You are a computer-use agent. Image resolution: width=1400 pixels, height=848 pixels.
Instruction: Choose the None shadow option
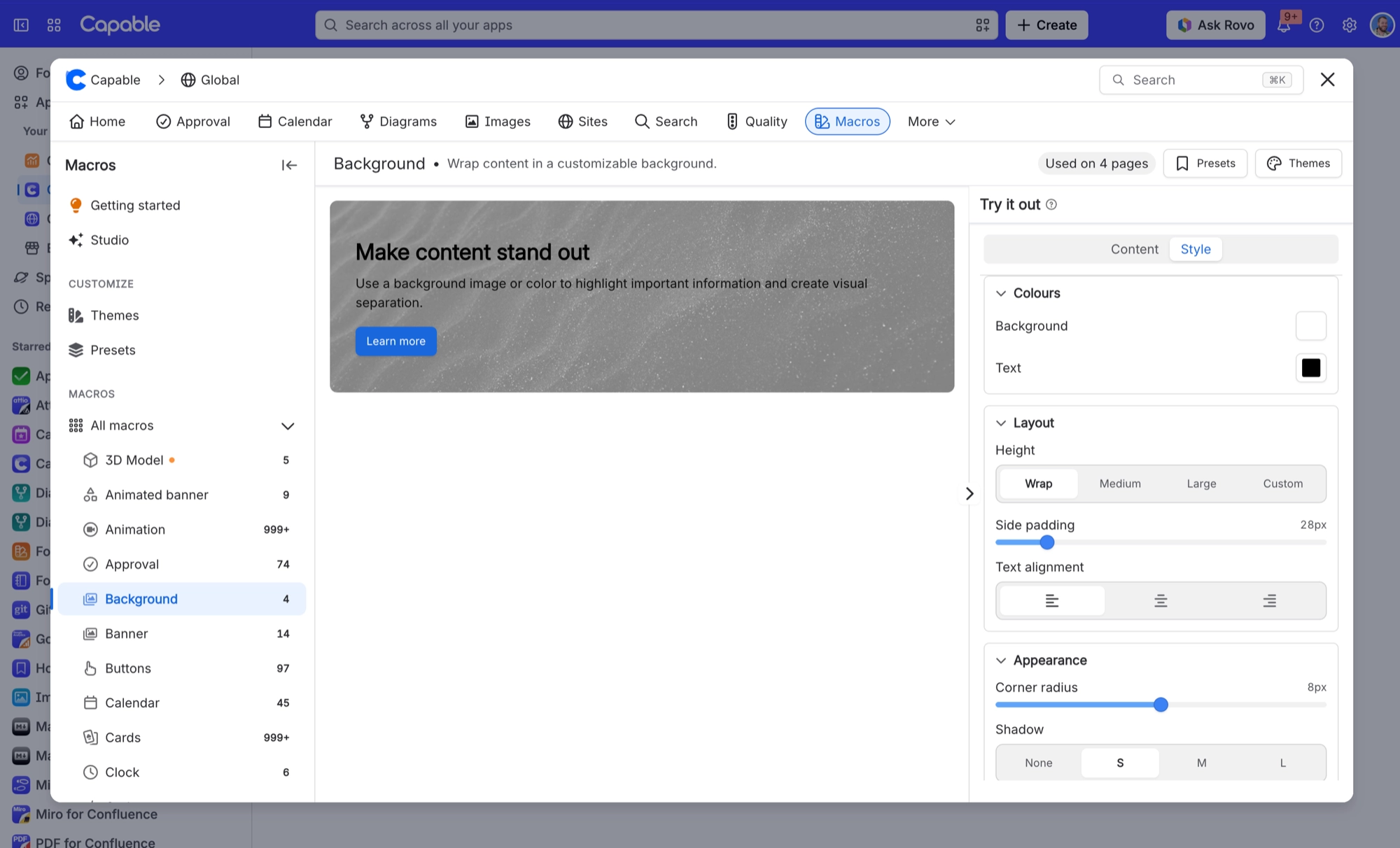point(1039,763)
